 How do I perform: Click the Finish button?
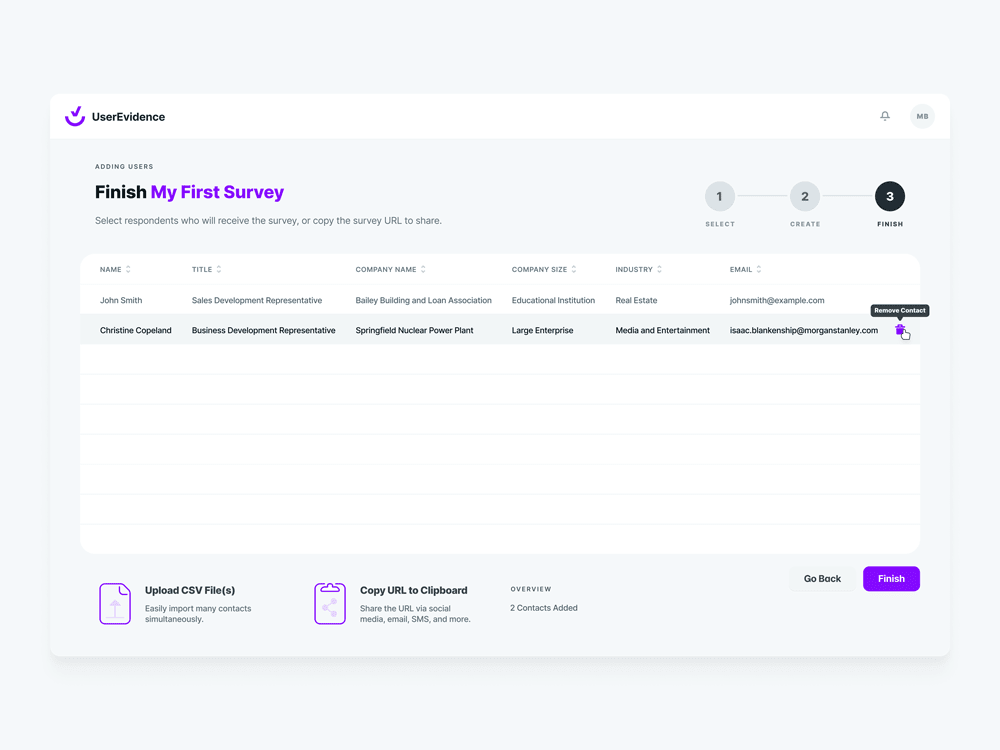[891, 578]
